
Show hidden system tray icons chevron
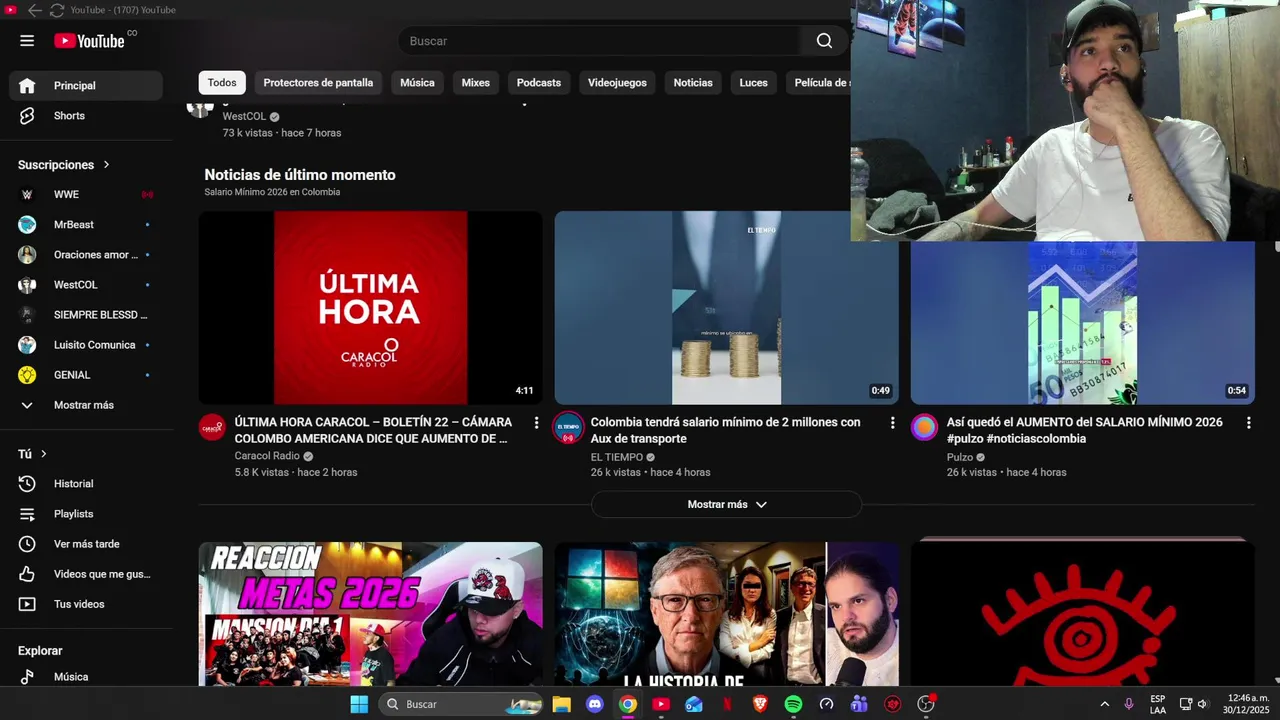(1104, 704)
